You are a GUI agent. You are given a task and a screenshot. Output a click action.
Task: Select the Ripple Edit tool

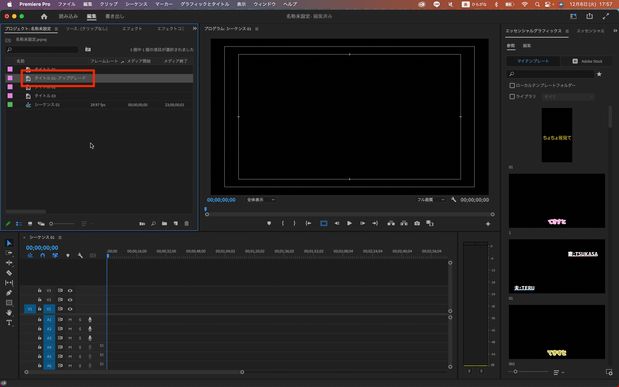click(x=9, y=263)
